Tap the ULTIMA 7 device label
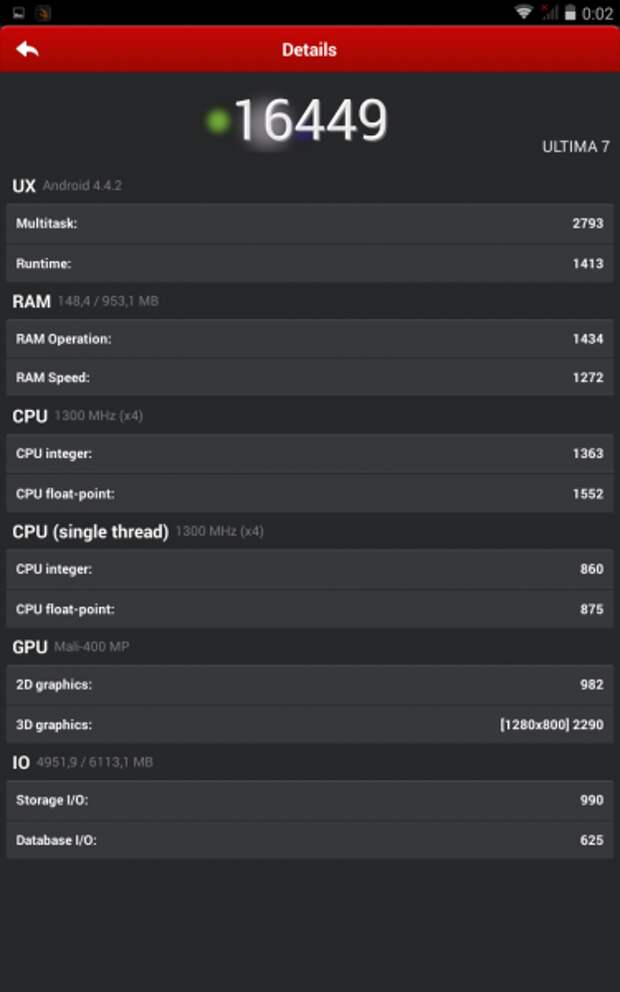Image resolution: width=620 pixels, height=992 pixels. [x=576, y=147]
